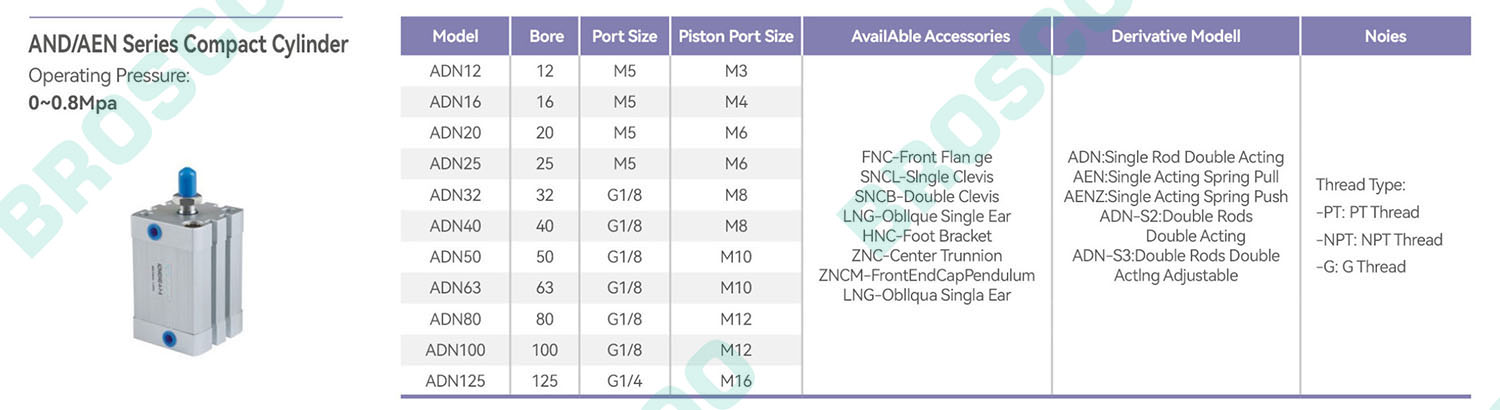Click the Derivative Modell header
The width and height of the screenshot is (1500, 410).
[x=1176, y=36]
